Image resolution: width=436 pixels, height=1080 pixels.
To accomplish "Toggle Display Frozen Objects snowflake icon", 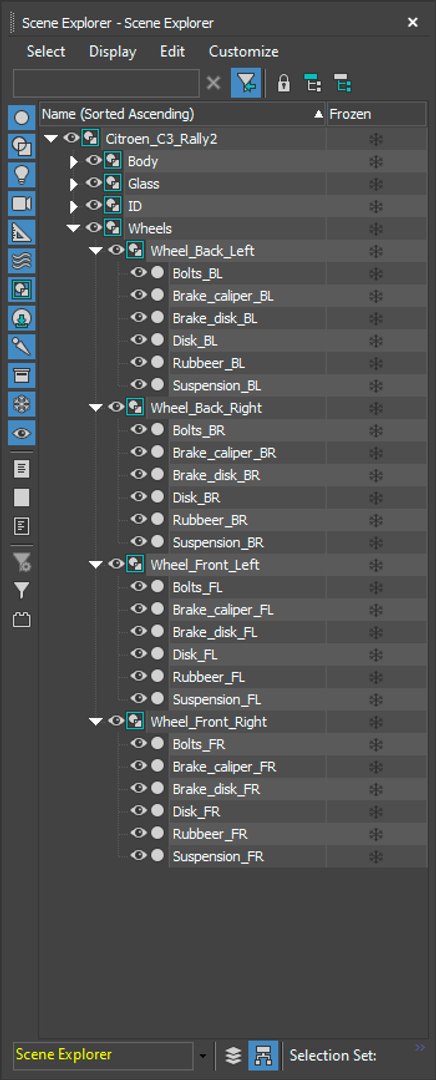I will pos(21,404).
